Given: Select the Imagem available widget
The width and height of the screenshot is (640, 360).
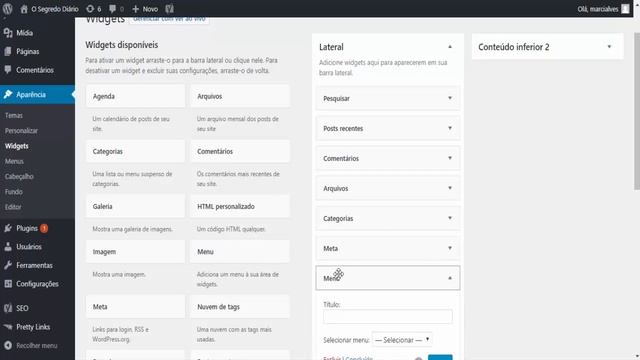Looking at the screenshot, I should tap(136, 252).
